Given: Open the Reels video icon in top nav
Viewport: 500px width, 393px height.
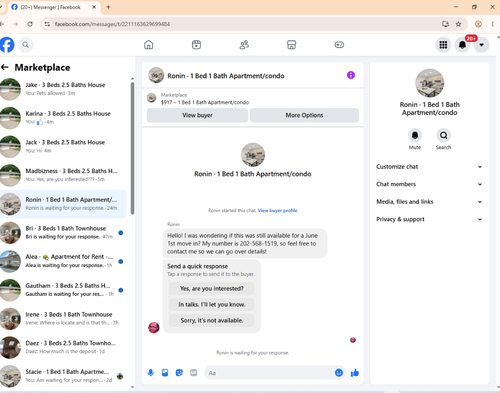Looking at the screenshot, I should click(x=196, y=45).
